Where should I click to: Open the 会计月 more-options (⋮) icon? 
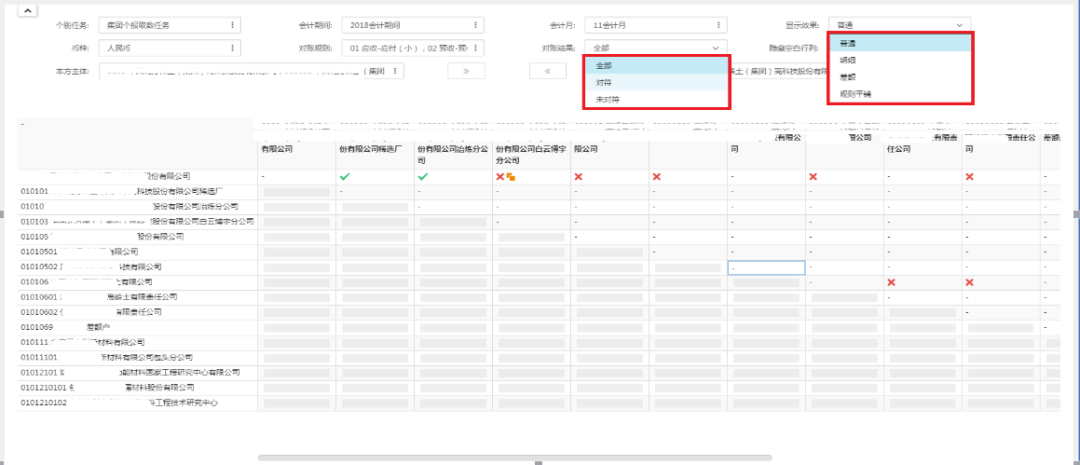click(x=718, y=25)
